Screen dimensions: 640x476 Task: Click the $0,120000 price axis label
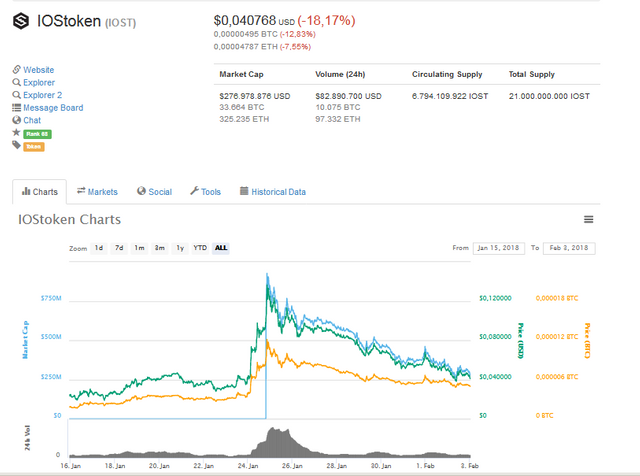click(495, 298)
